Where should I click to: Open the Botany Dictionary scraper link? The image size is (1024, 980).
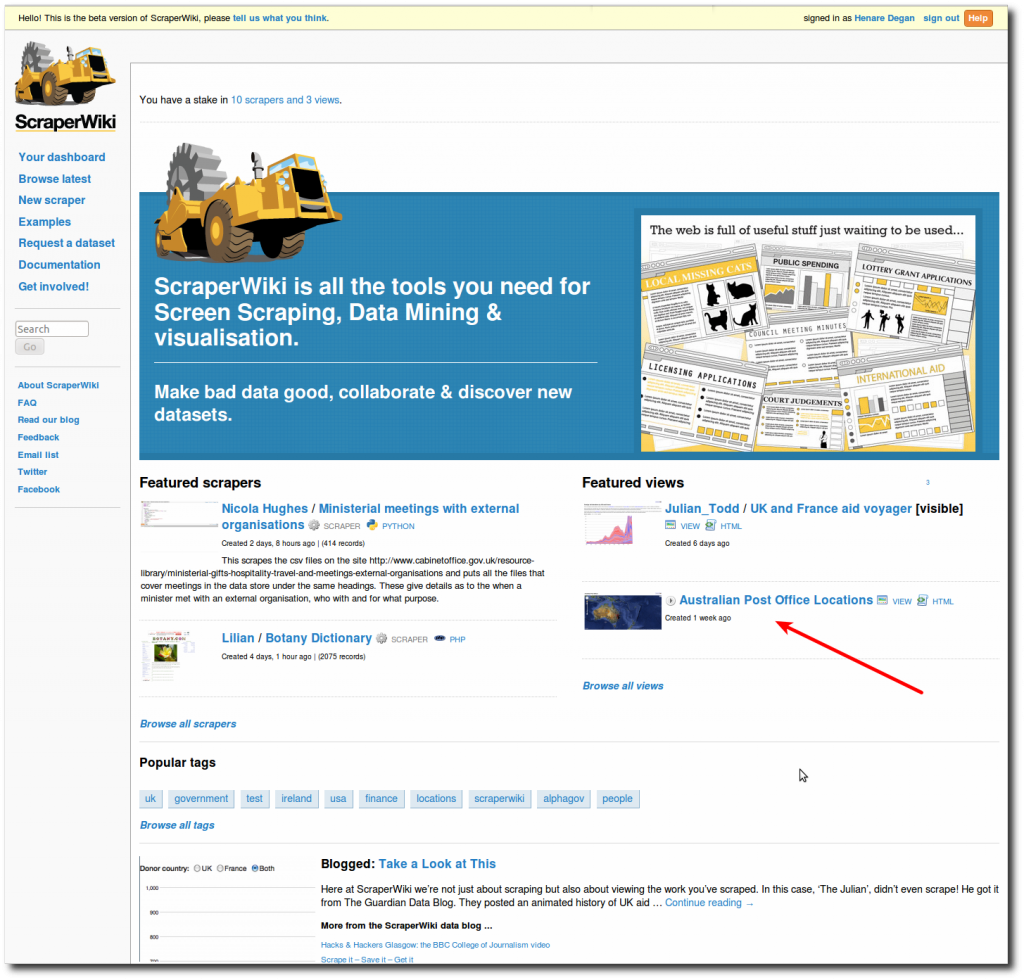click(x=318, y=639)
